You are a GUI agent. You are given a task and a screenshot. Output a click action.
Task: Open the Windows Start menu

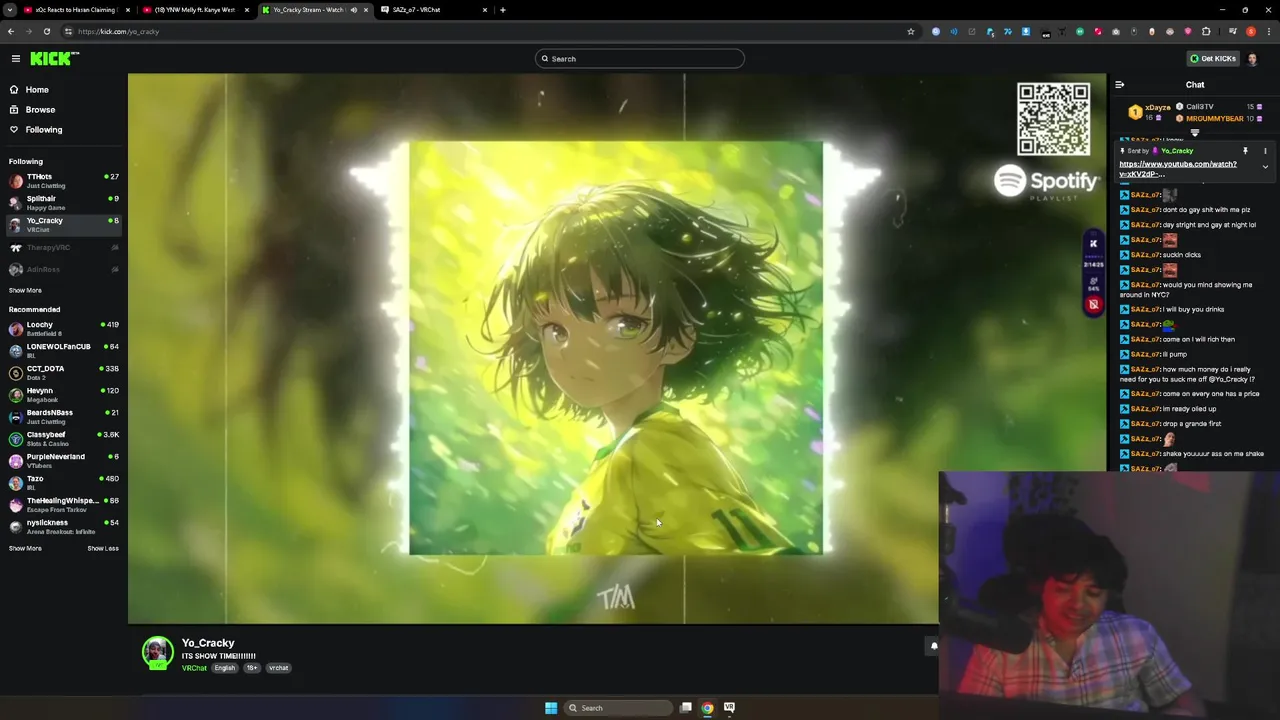point(551,708)
